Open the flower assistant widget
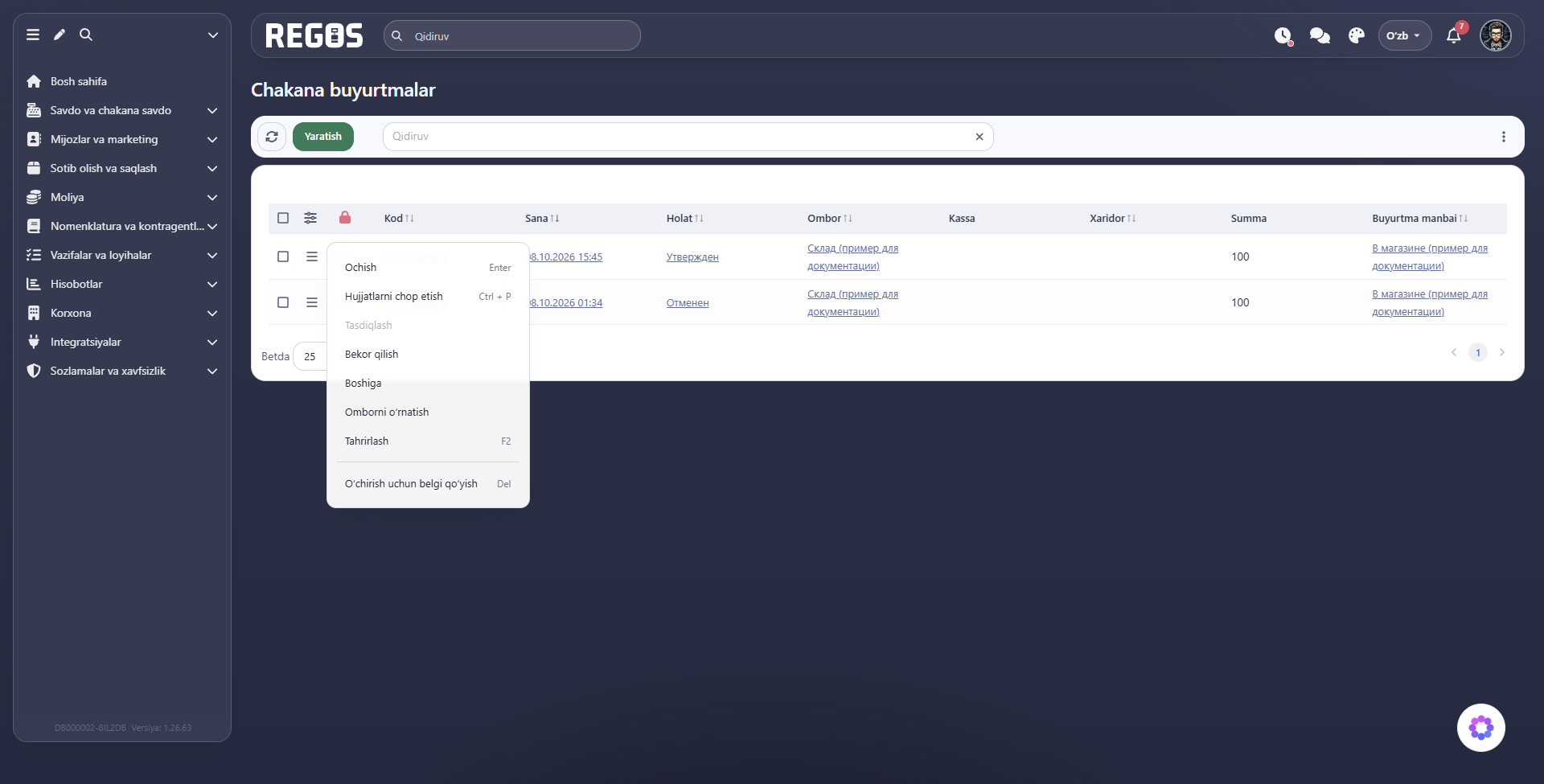Image resolution: width=1544 pixels, height=784 pixels. pyautogui.click(x=1481, y=728)
